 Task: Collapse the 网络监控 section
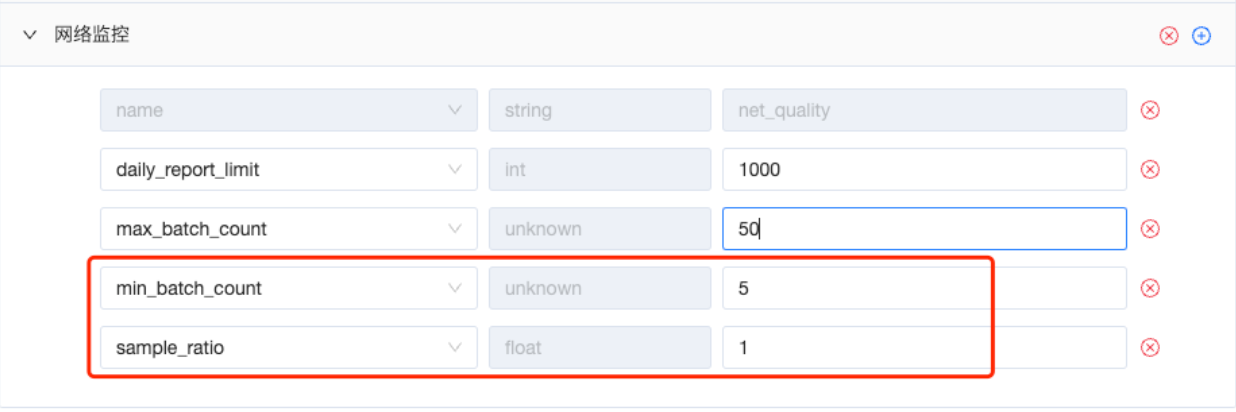(30, 36)
